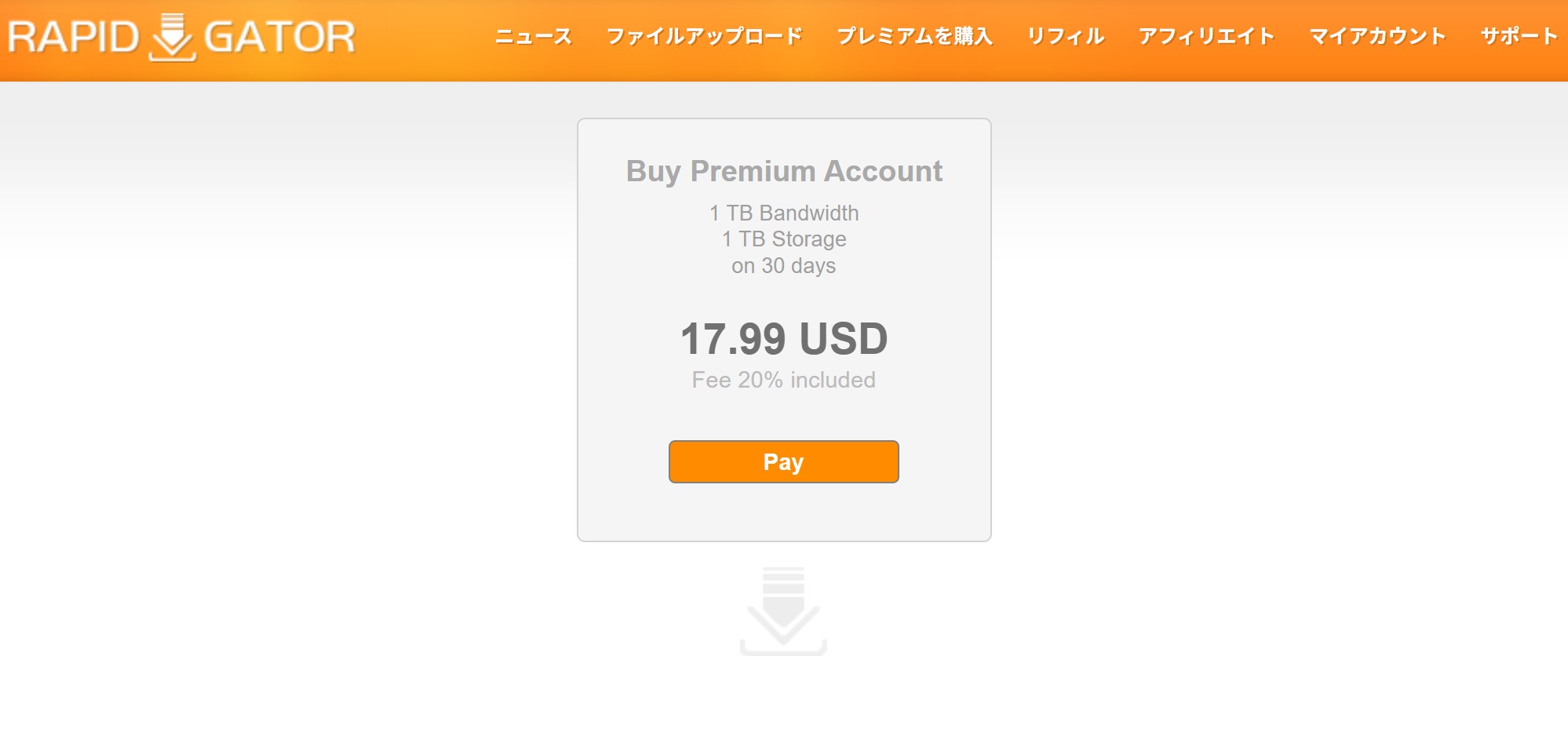Click the 'on 30 days' duration text
This screenshot has width=1568, height=747.
(x=784, y=265)
